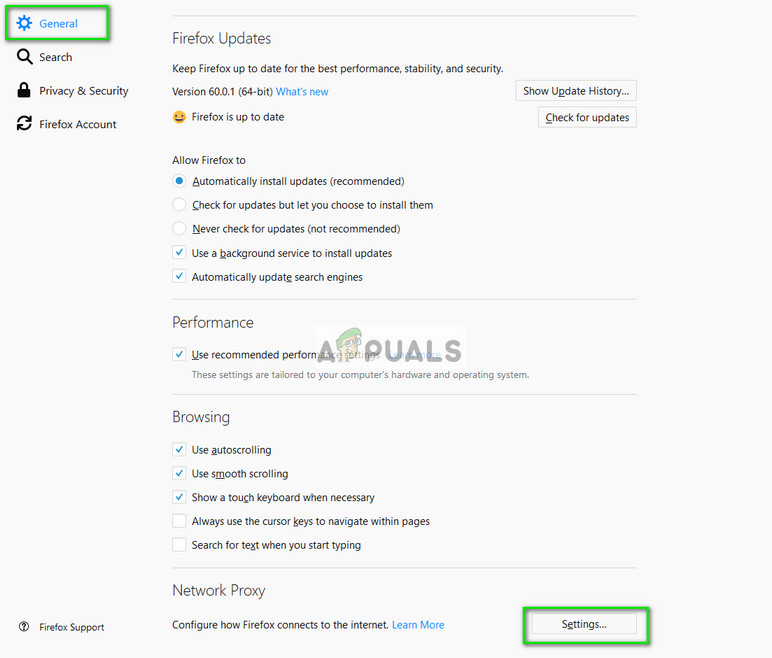Screen dimensions: 772x658
Task: Open Network Proxy Settings button
Action: click(584, 624)
